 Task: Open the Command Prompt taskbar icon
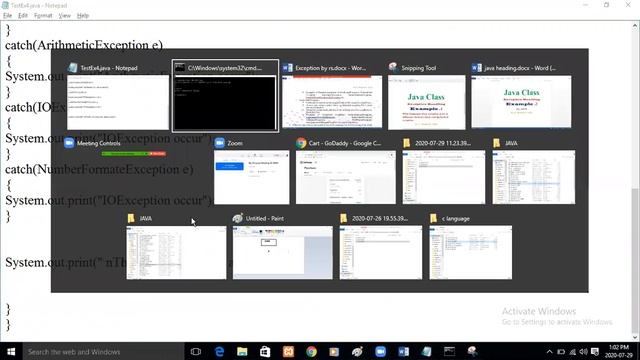tap(449, 351)
